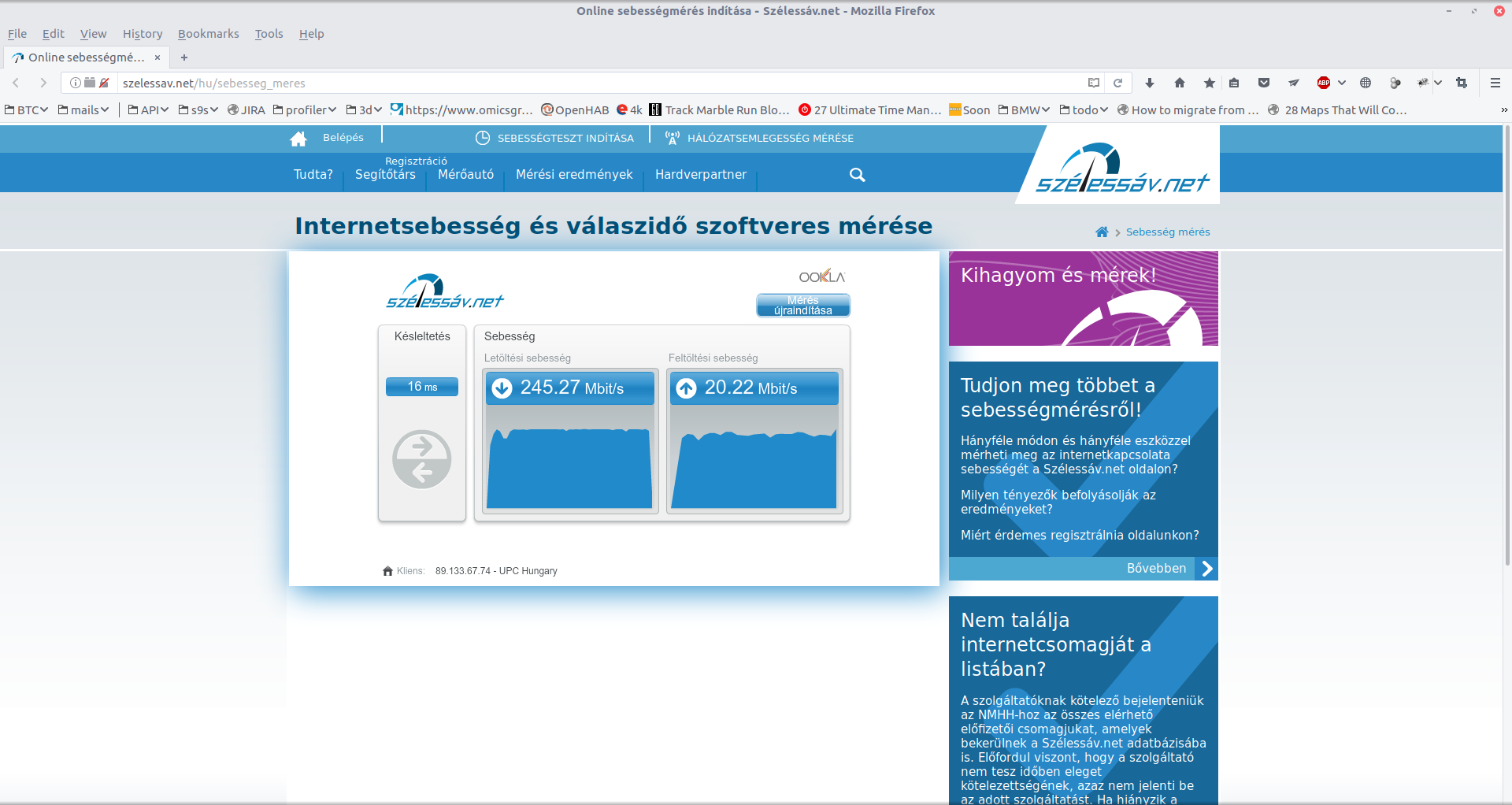
Task: Expand the API bookmark folder
Action: (148, 110)
